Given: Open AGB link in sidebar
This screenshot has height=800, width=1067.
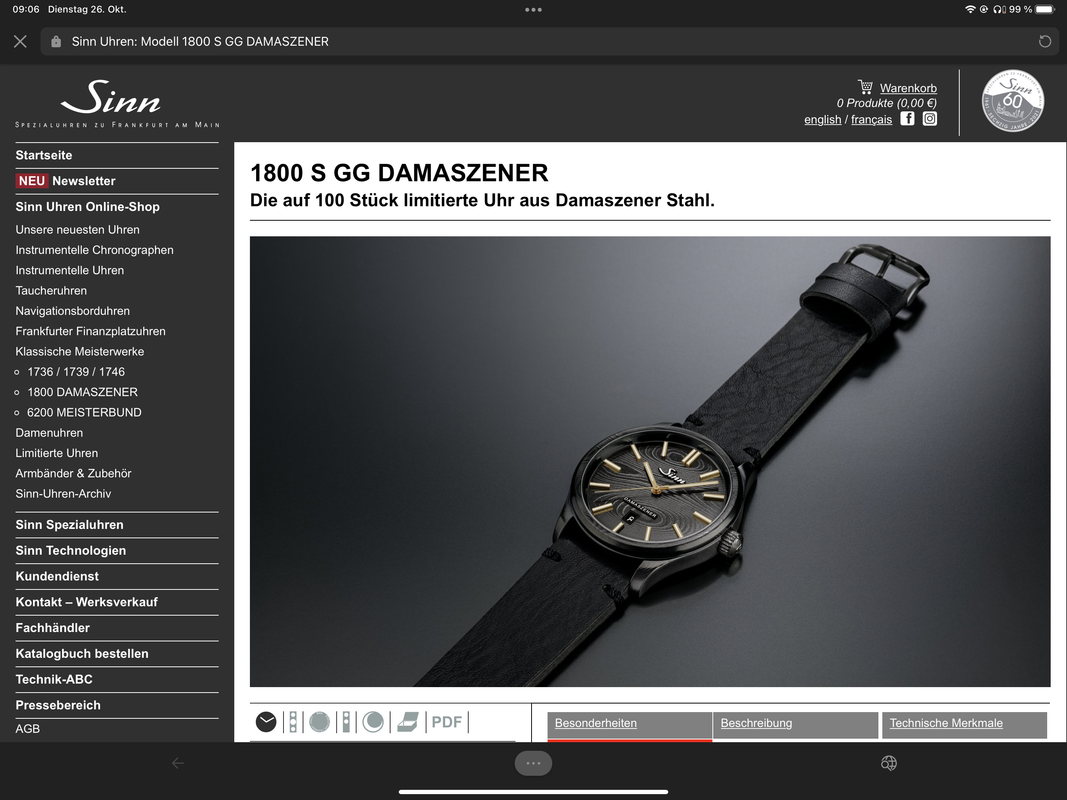Looking at the screenshot, I should coord(28,729).
